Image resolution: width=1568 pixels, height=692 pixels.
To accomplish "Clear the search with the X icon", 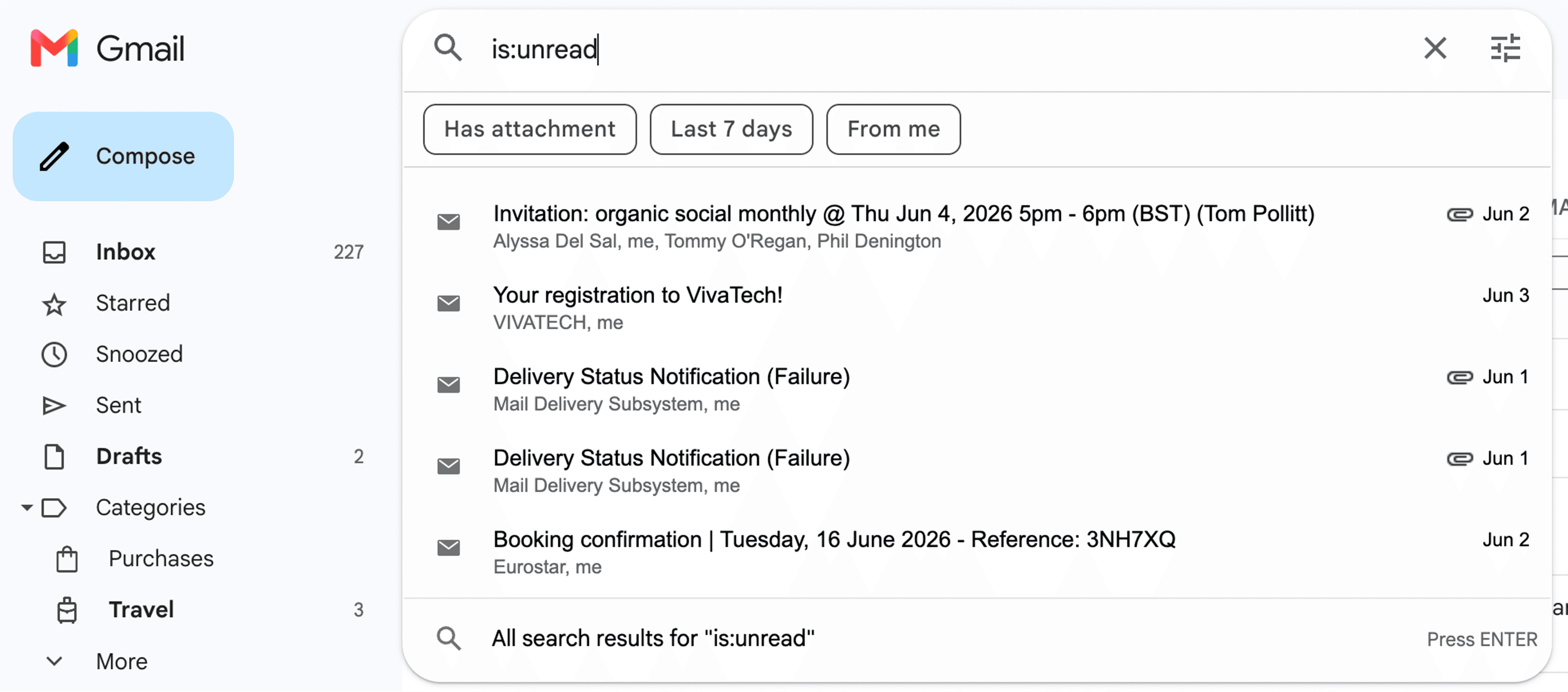I will [x=1435, y=48].
